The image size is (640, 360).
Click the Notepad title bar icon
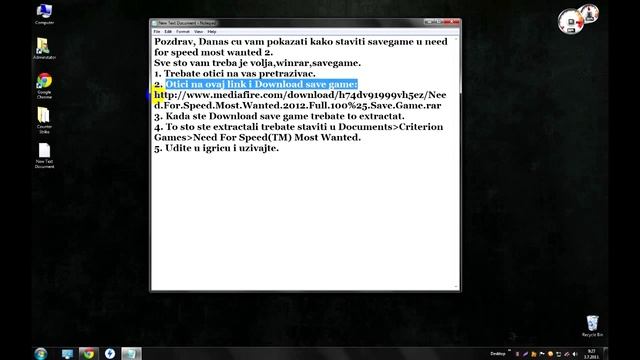click(154, 23)
